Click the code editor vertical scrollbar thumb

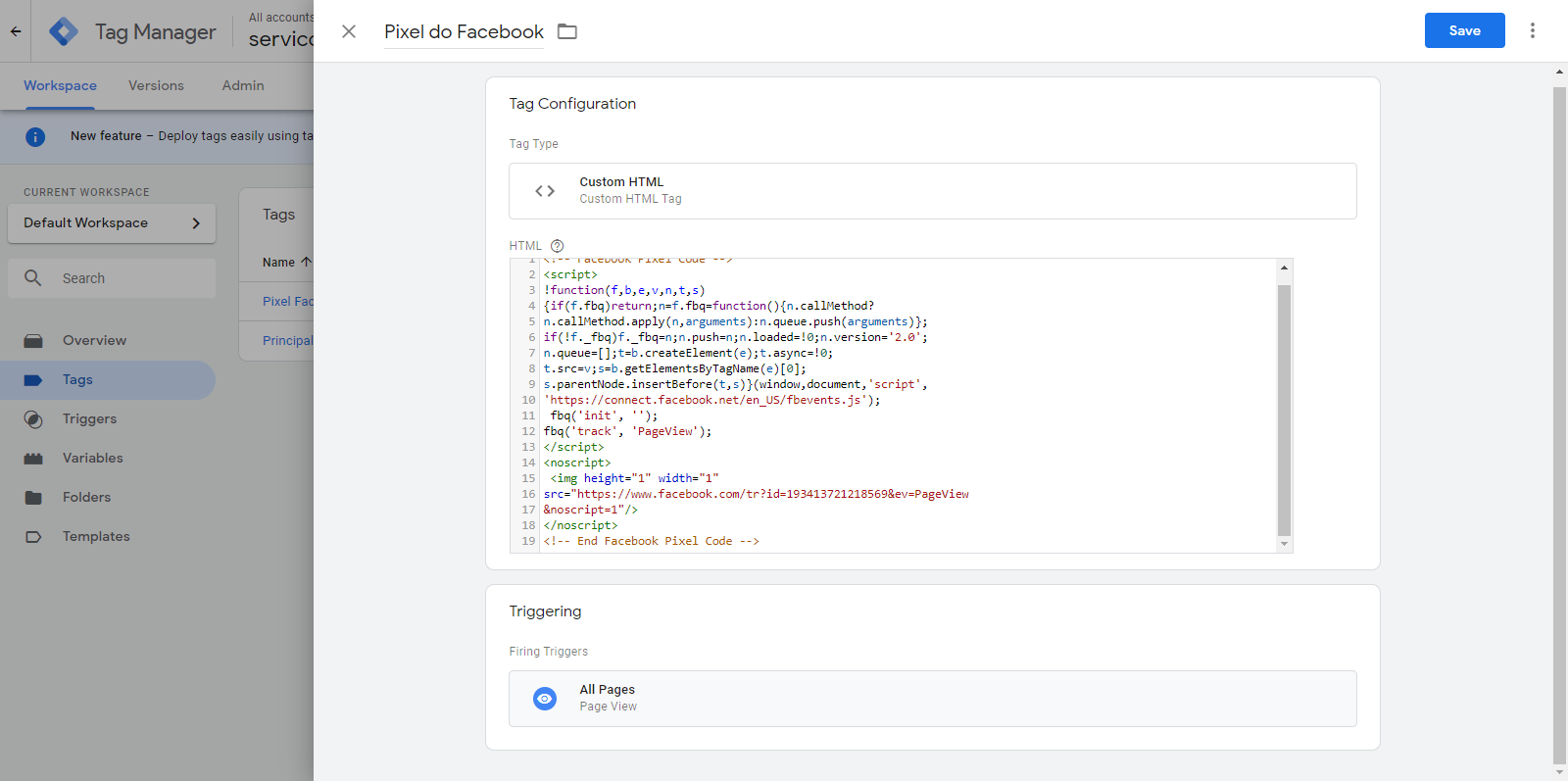[1284, 410]
